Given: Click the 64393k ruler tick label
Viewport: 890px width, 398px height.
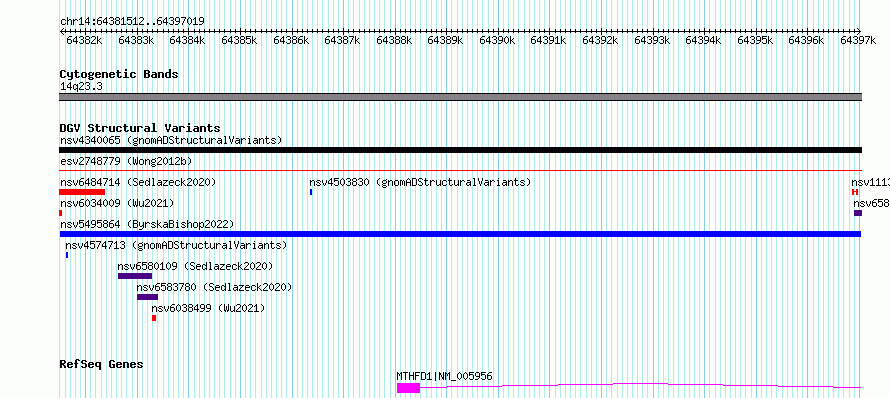Looking at the screenshot, I should [652, 40].
